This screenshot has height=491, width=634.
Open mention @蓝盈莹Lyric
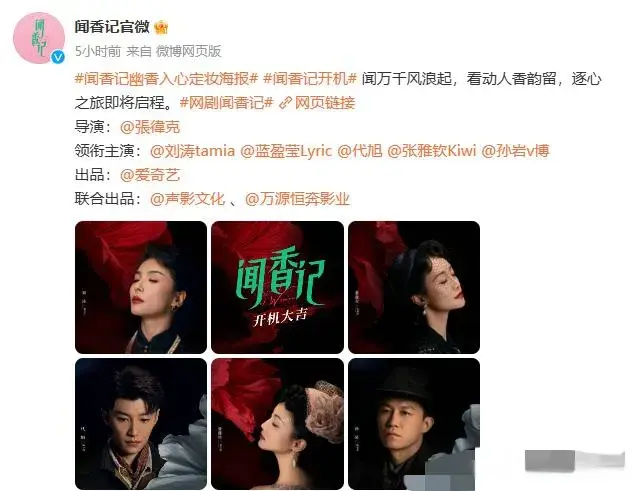click(x=286, y=151)
